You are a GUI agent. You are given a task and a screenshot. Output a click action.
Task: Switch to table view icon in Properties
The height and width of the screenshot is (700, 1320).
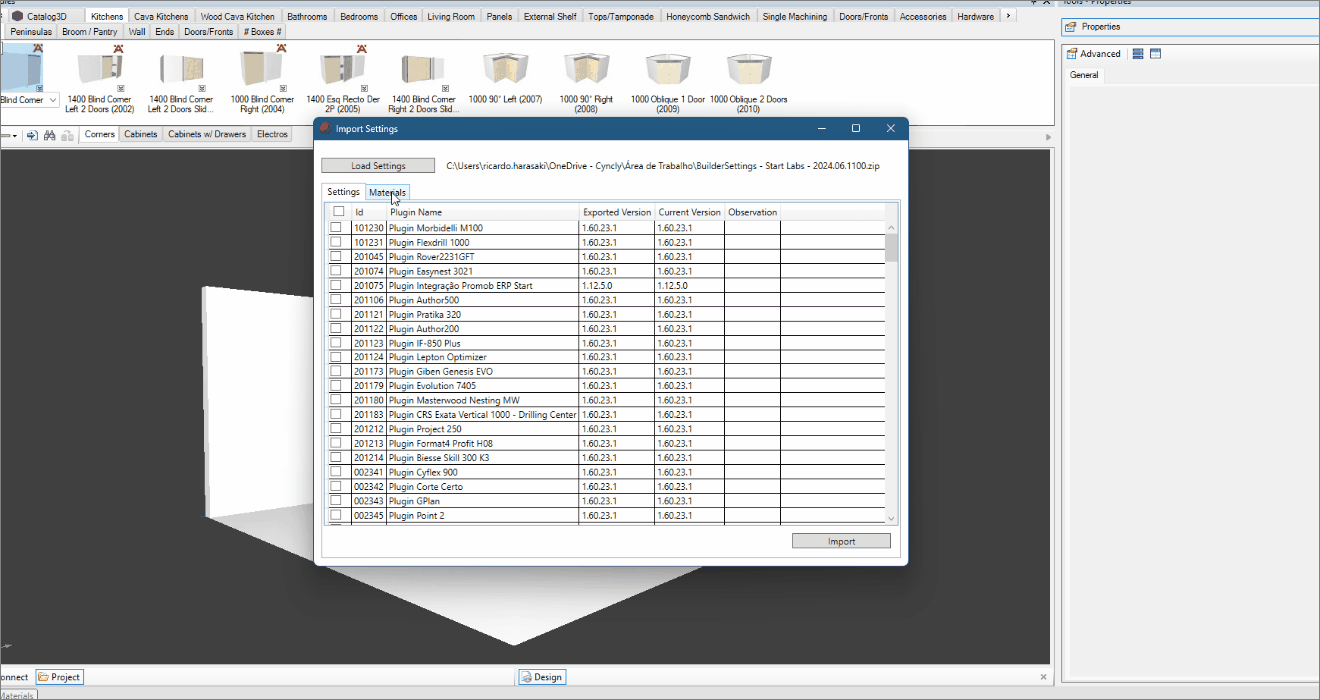click(1155, 54)
